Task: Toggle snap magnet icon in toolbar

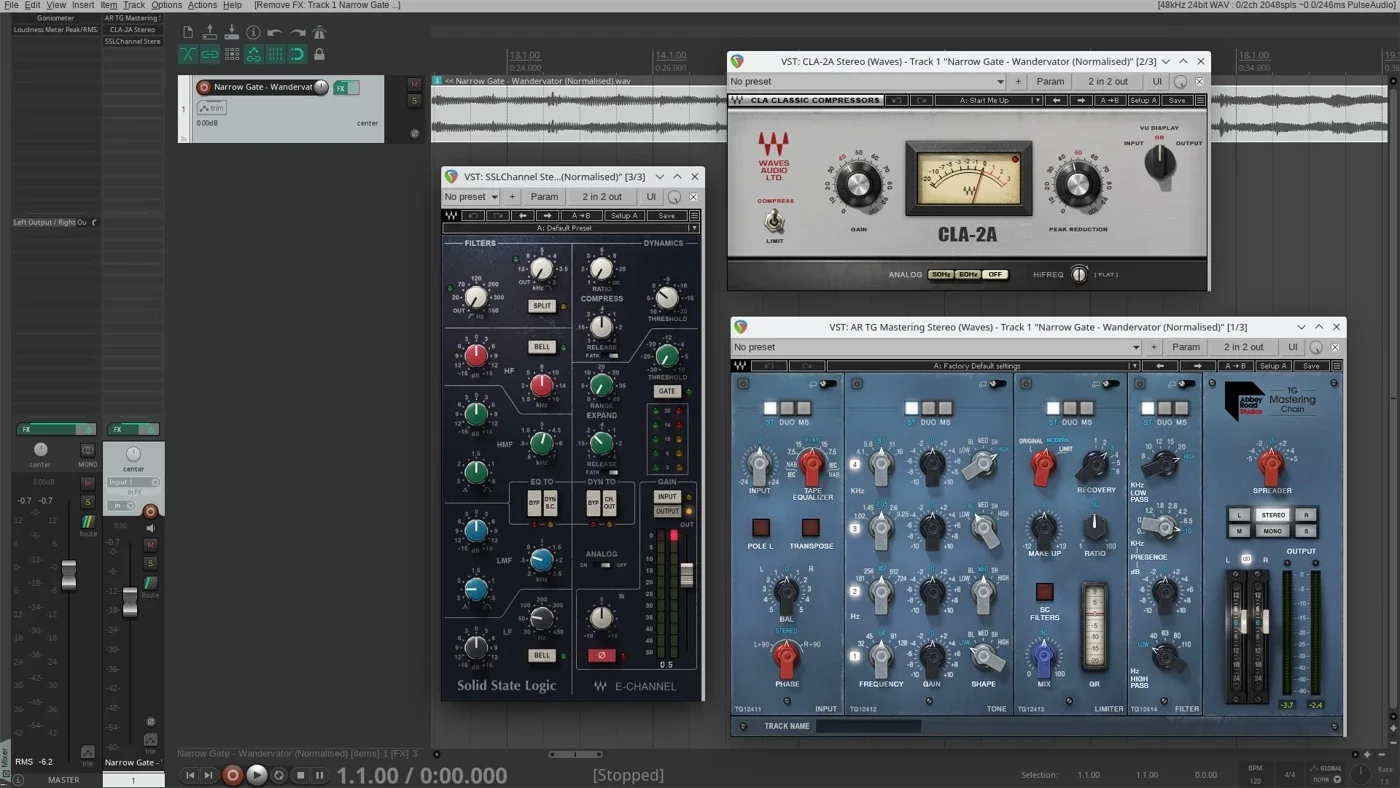Action: tap(298, 54)
